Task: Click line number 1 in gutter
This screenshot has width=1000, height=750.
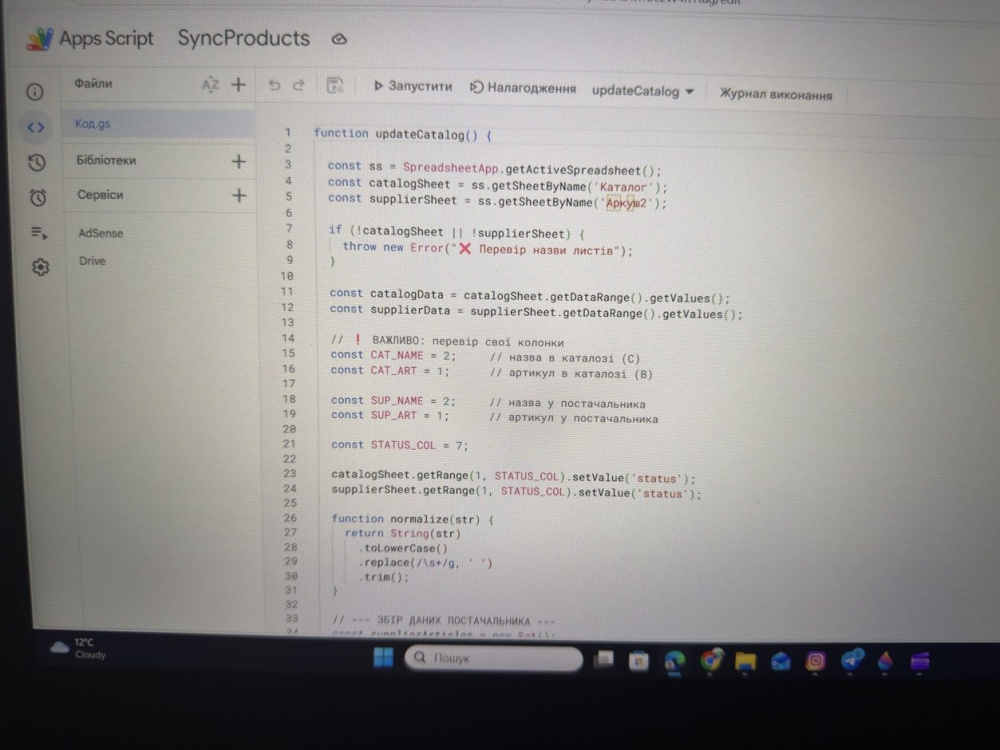Action: coord(288,133)
